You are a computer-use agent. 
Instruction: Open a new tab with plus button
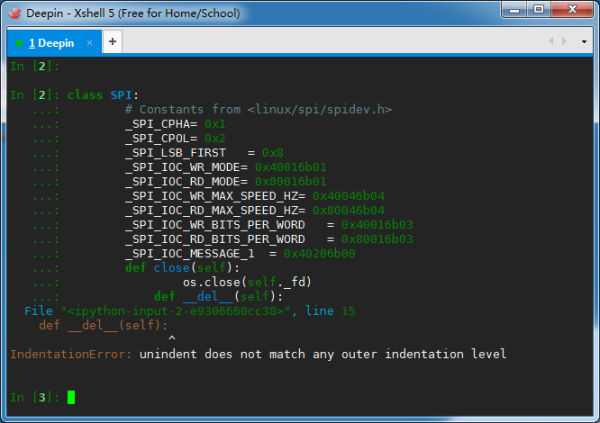point(112,41)
